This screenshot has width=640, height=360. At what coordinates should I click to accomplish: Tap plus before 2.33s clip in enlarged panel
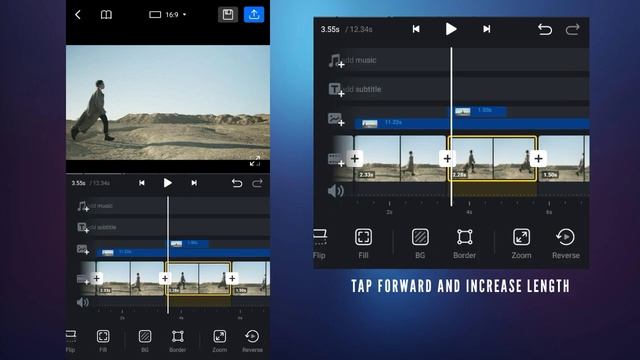(x=355, y=158)
